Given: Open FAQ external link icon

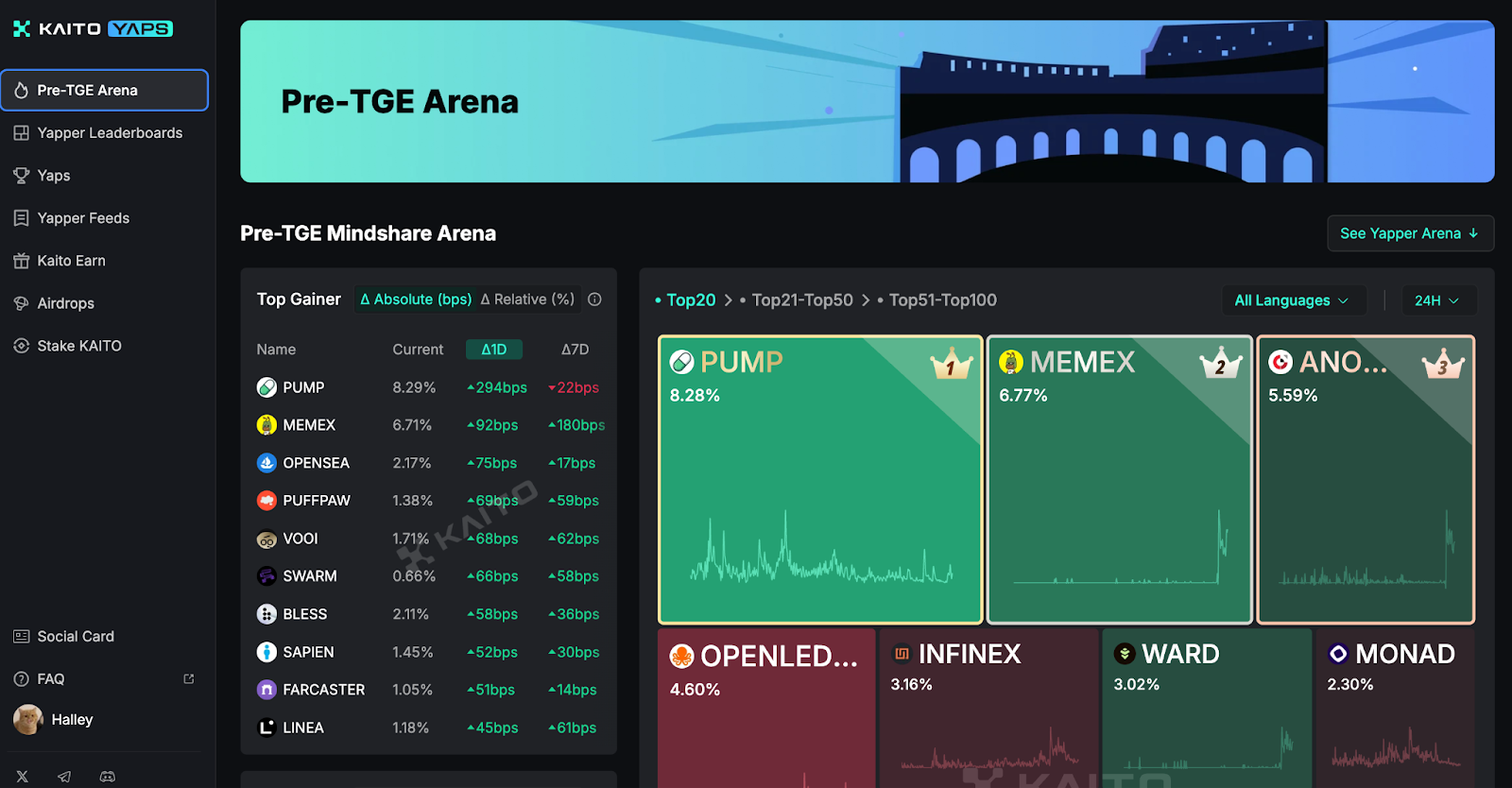Looking at the screenshot, I should point(189,679).
